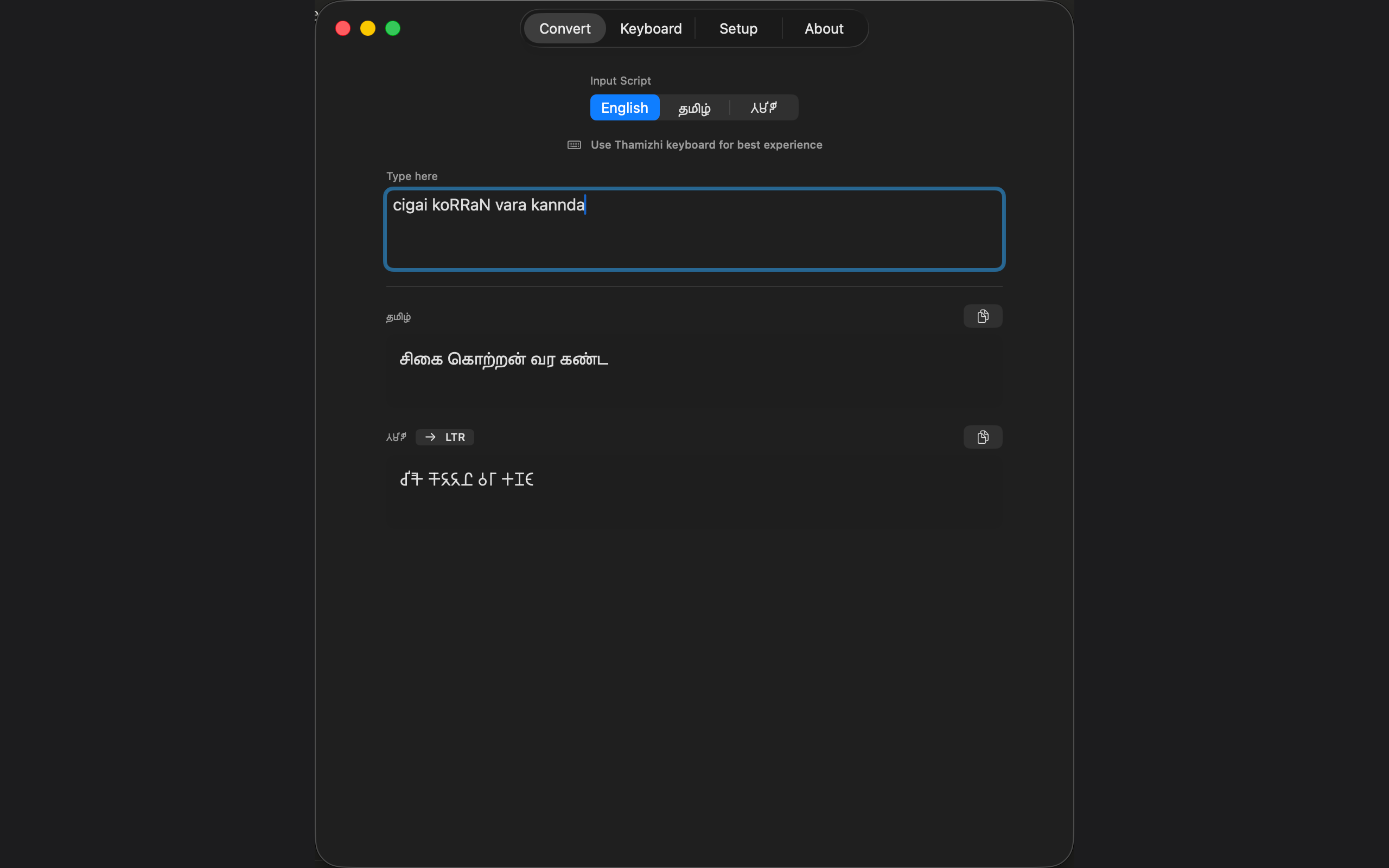Viewport: 1389px width, 868px height.
Task: Select Brahmi script as input script
Action: 764,107
